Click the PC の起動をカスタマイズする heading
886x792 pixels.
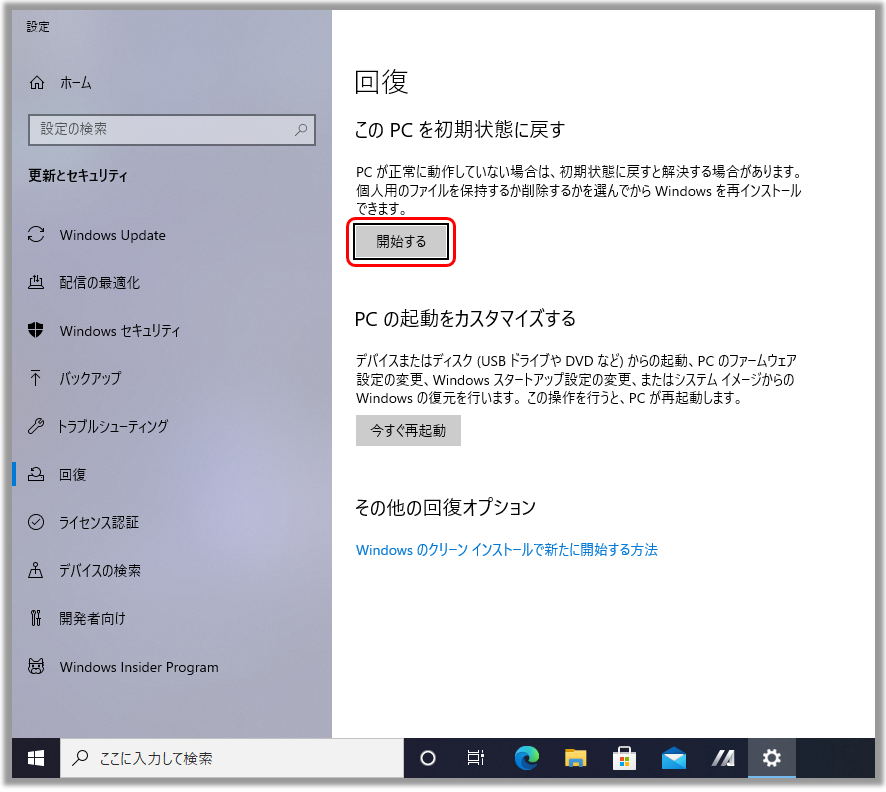[465, 319]
